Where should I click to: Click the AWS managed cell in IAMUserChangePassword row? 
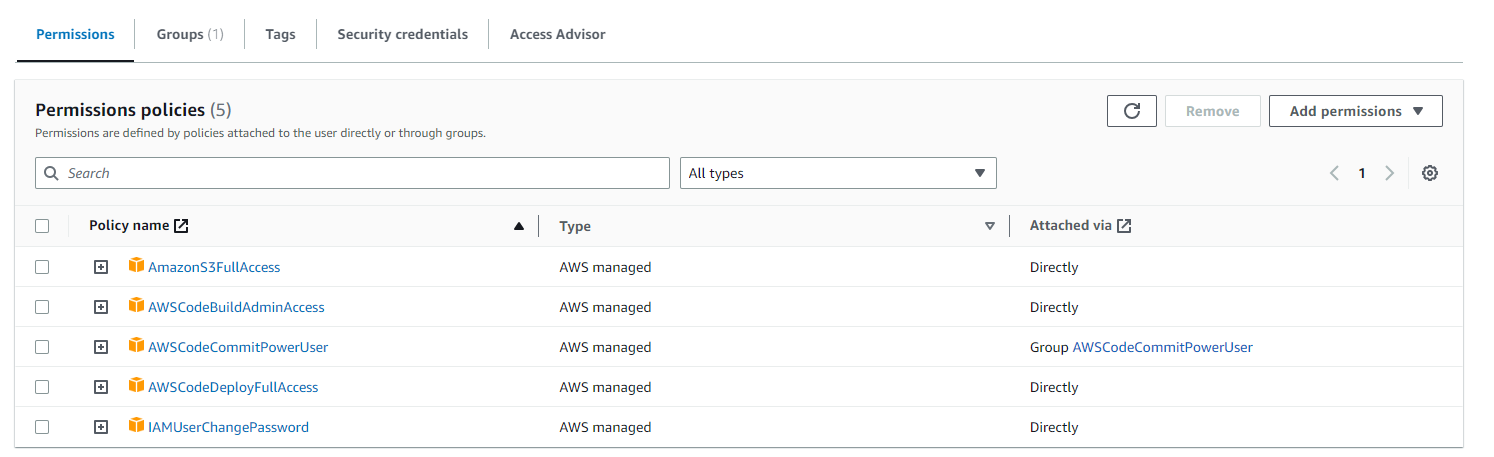(x=605, y=427)
